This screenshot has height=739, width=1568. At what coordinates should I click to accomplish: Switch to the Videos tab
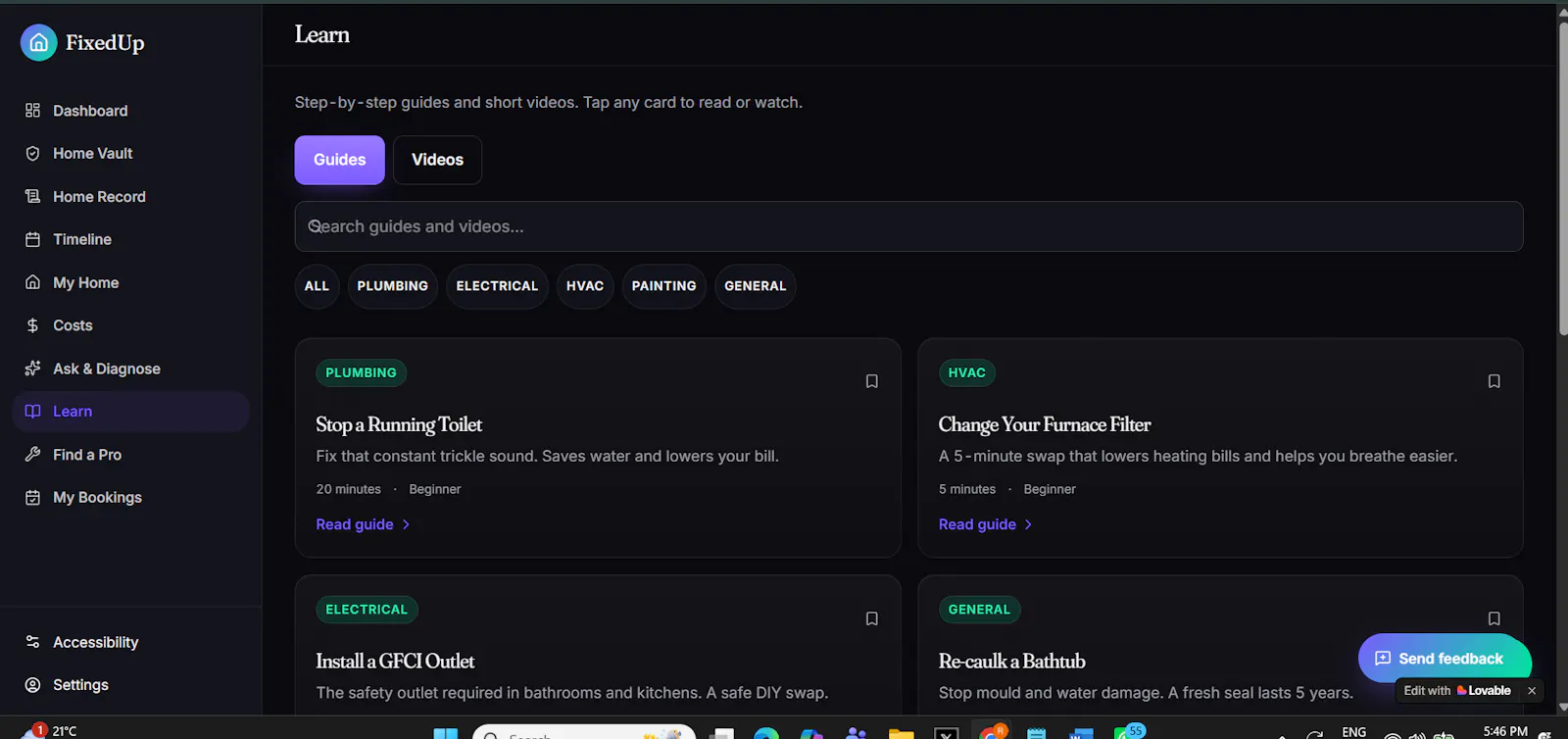[437, 160]
